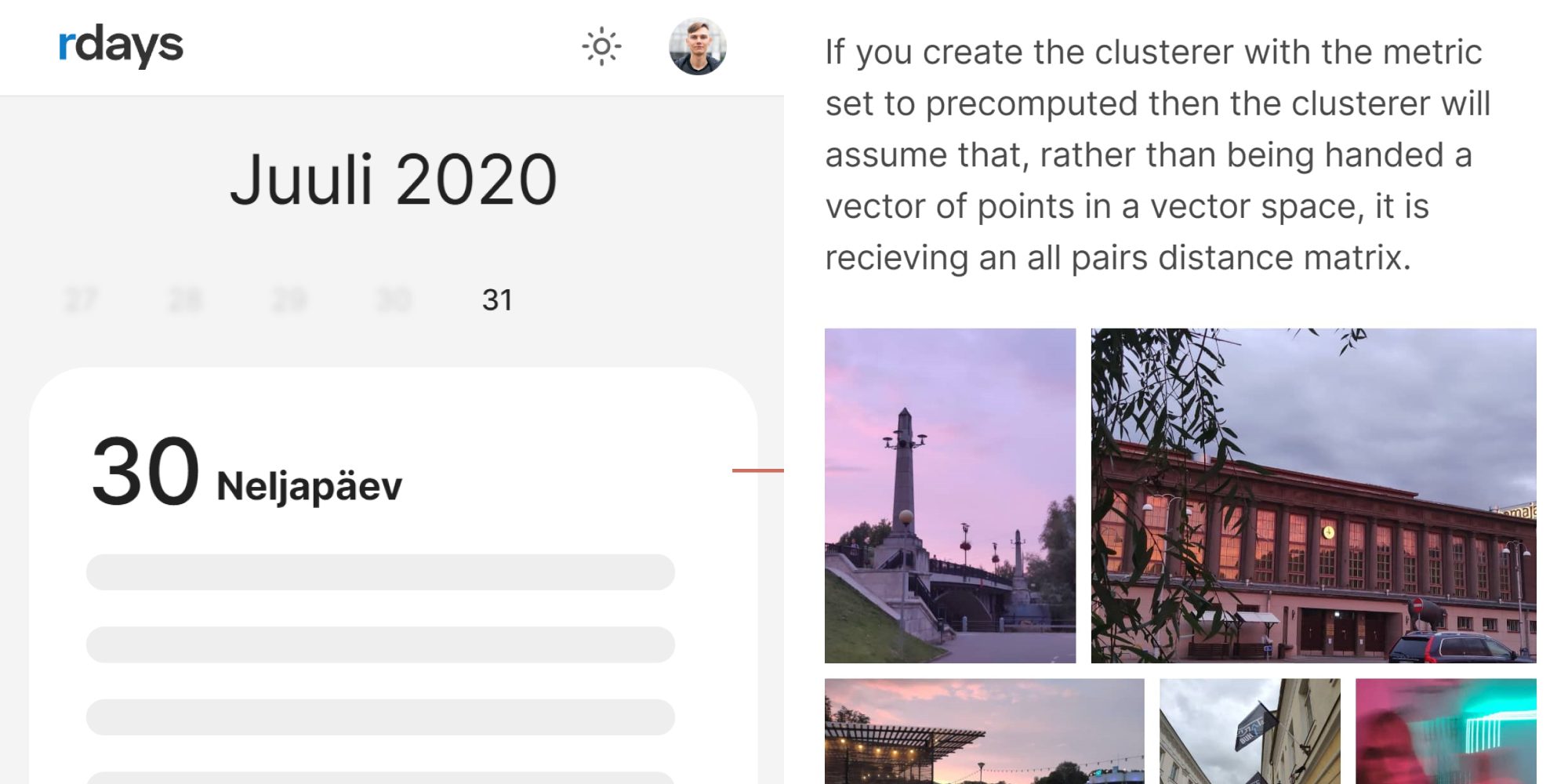Click the first placeholder entry line
Image resolution: width=1568 pixels, height=784 pixels.
[x=380, y=572]
